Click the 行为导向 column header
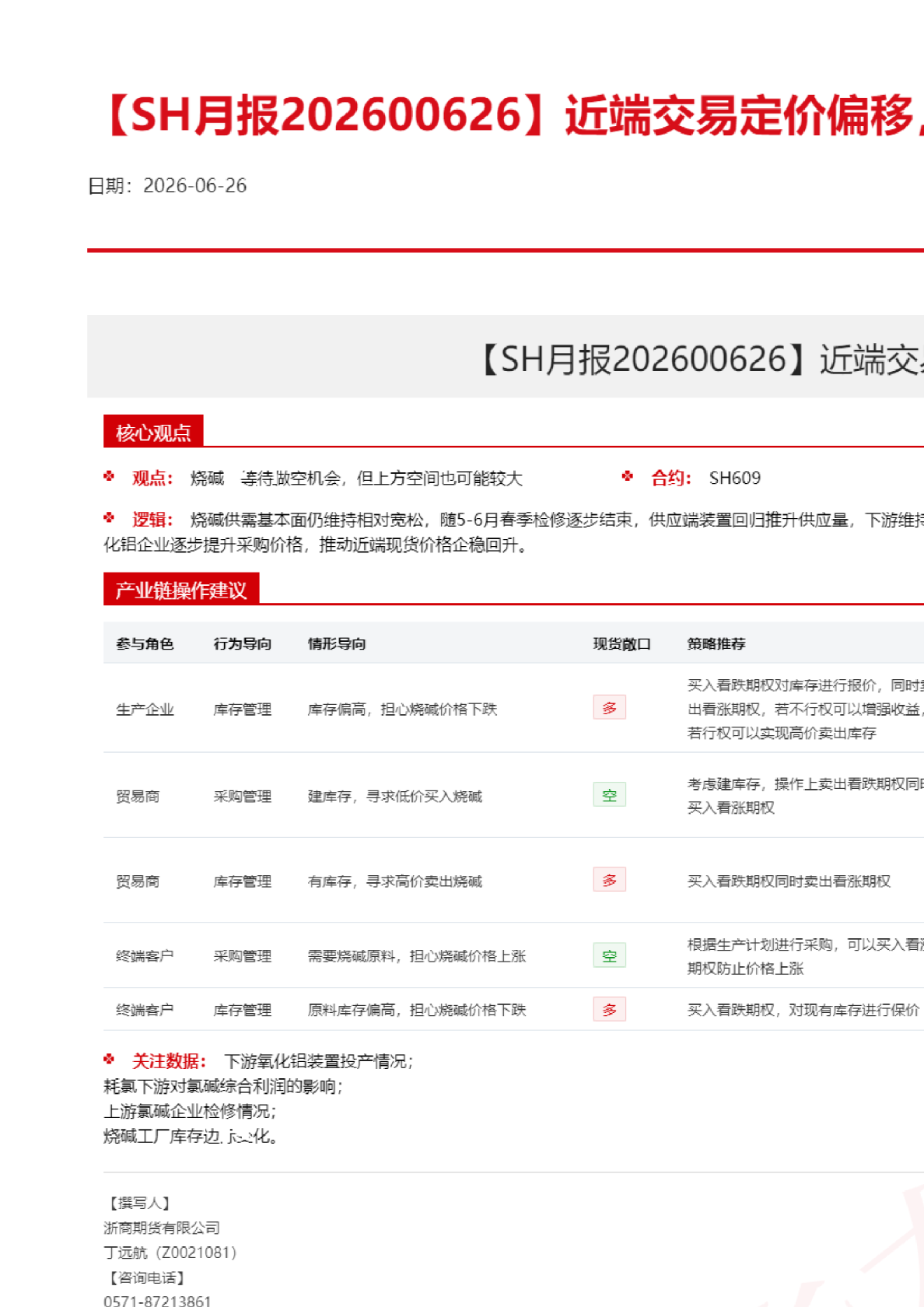Image resolution: width=924 pixels, height=1307 pixels. pyautogui.click(x=243, y=643)
